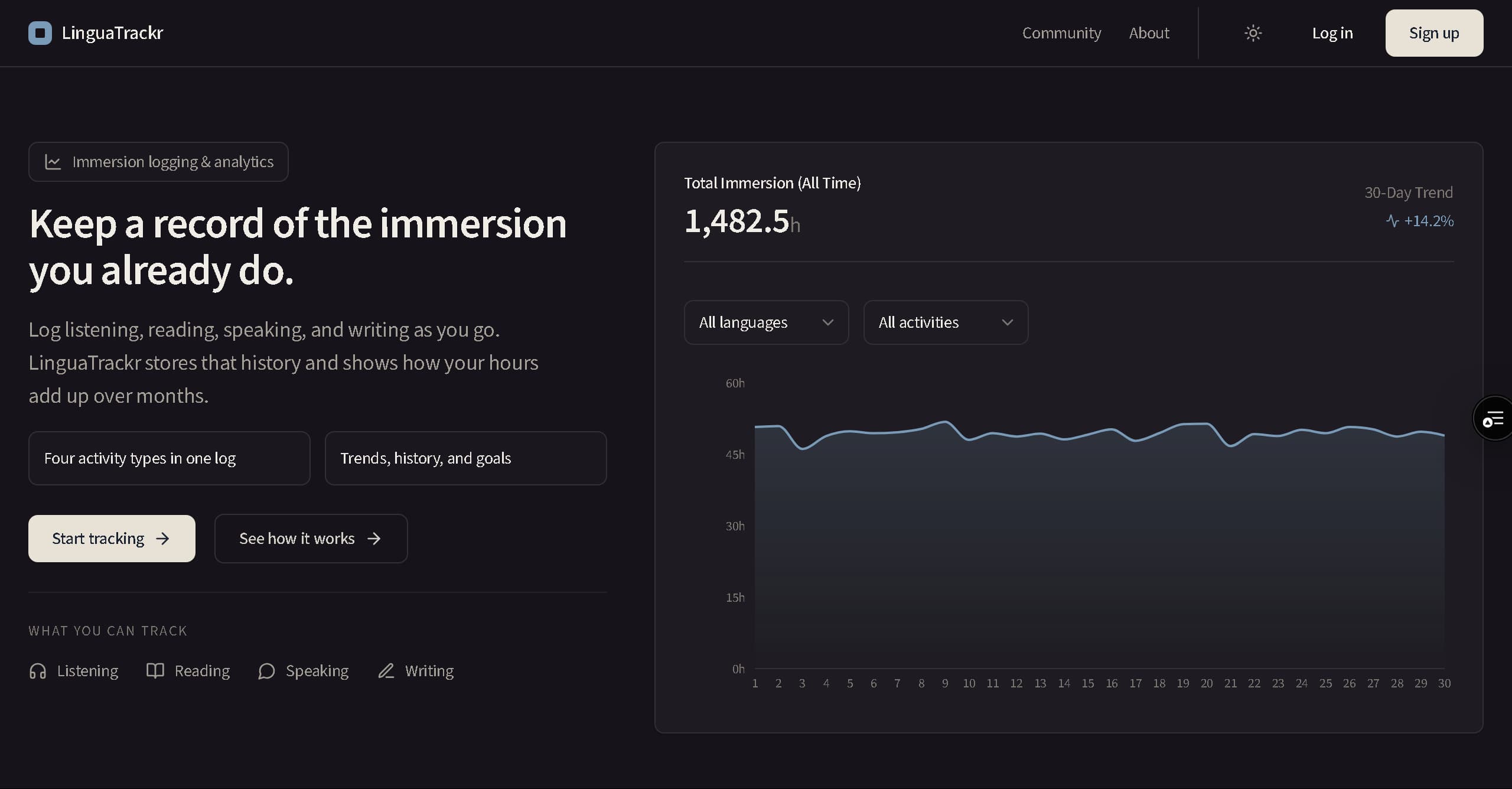The image size is (1512, 789).
Task: Click the 0h y-axis label
Action: point(738,669)
